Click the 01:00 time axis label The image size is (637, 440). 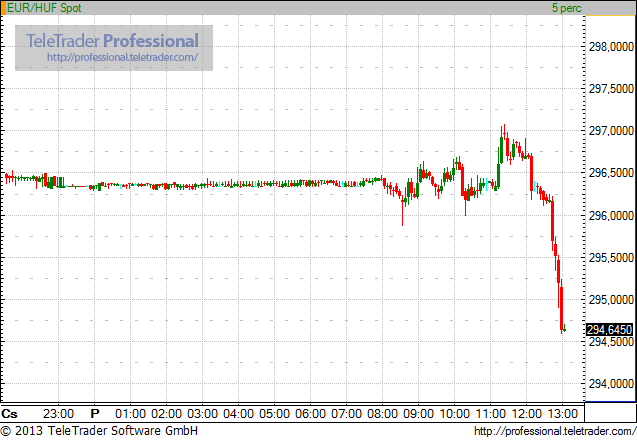[130, 414]
